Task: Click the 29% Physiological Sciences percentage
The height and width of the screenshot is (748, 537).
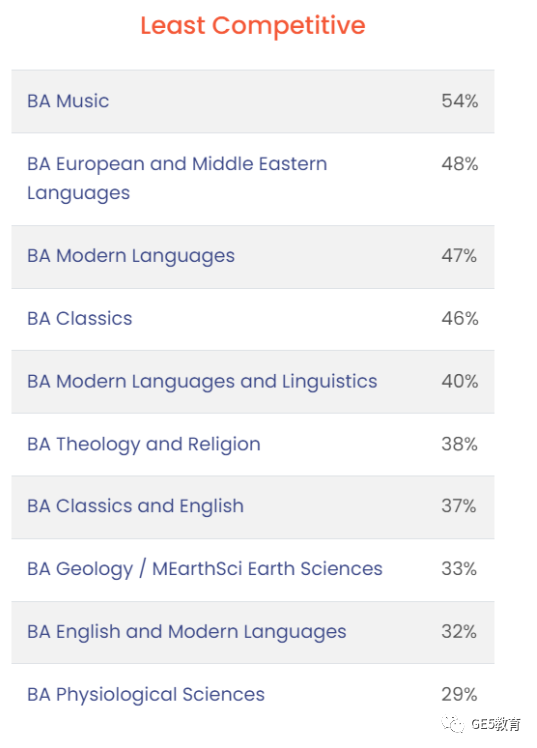Action: pos(459,695)
